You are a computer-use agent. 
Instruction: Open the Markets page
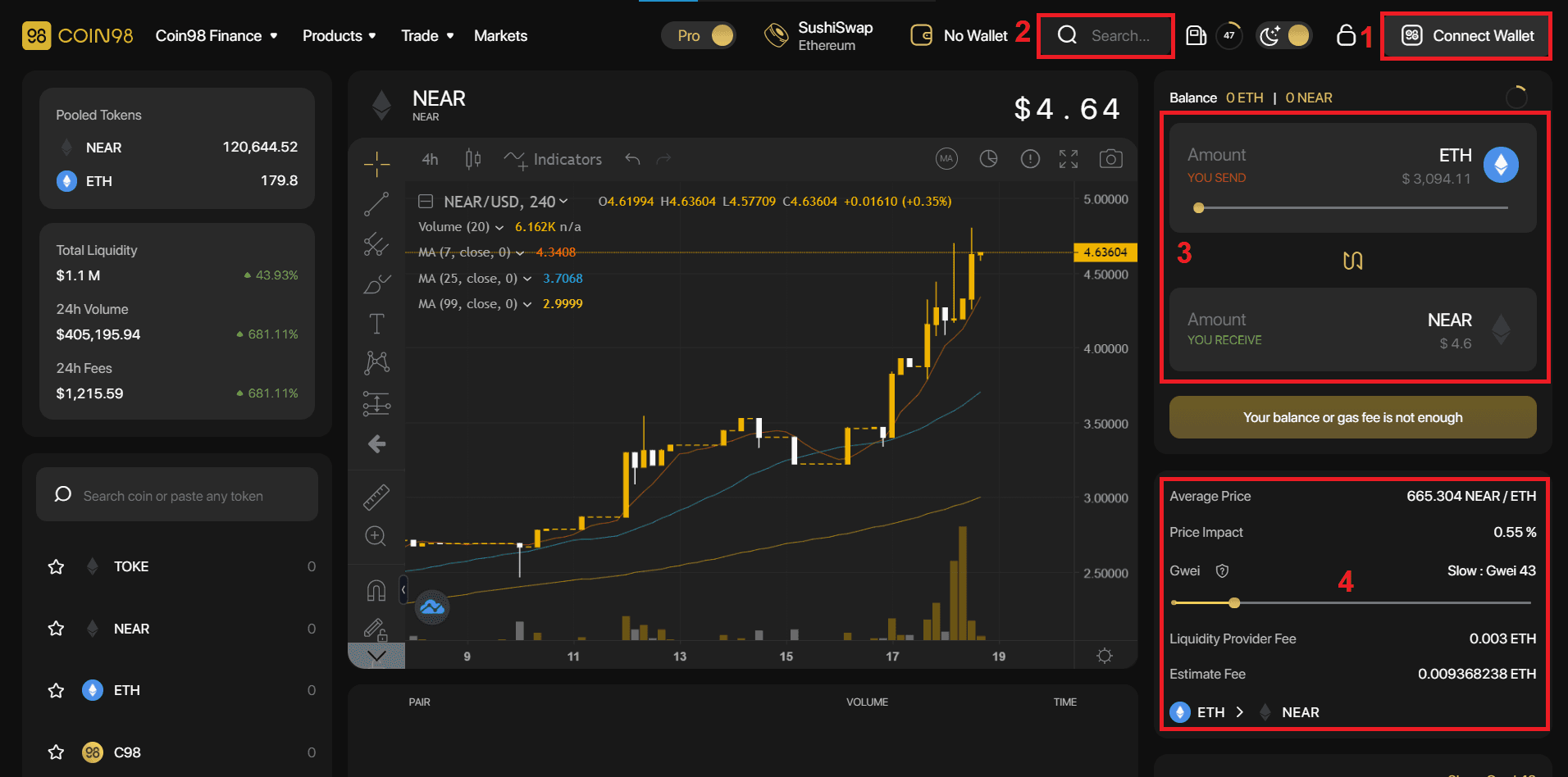click(x=500, y=36)
